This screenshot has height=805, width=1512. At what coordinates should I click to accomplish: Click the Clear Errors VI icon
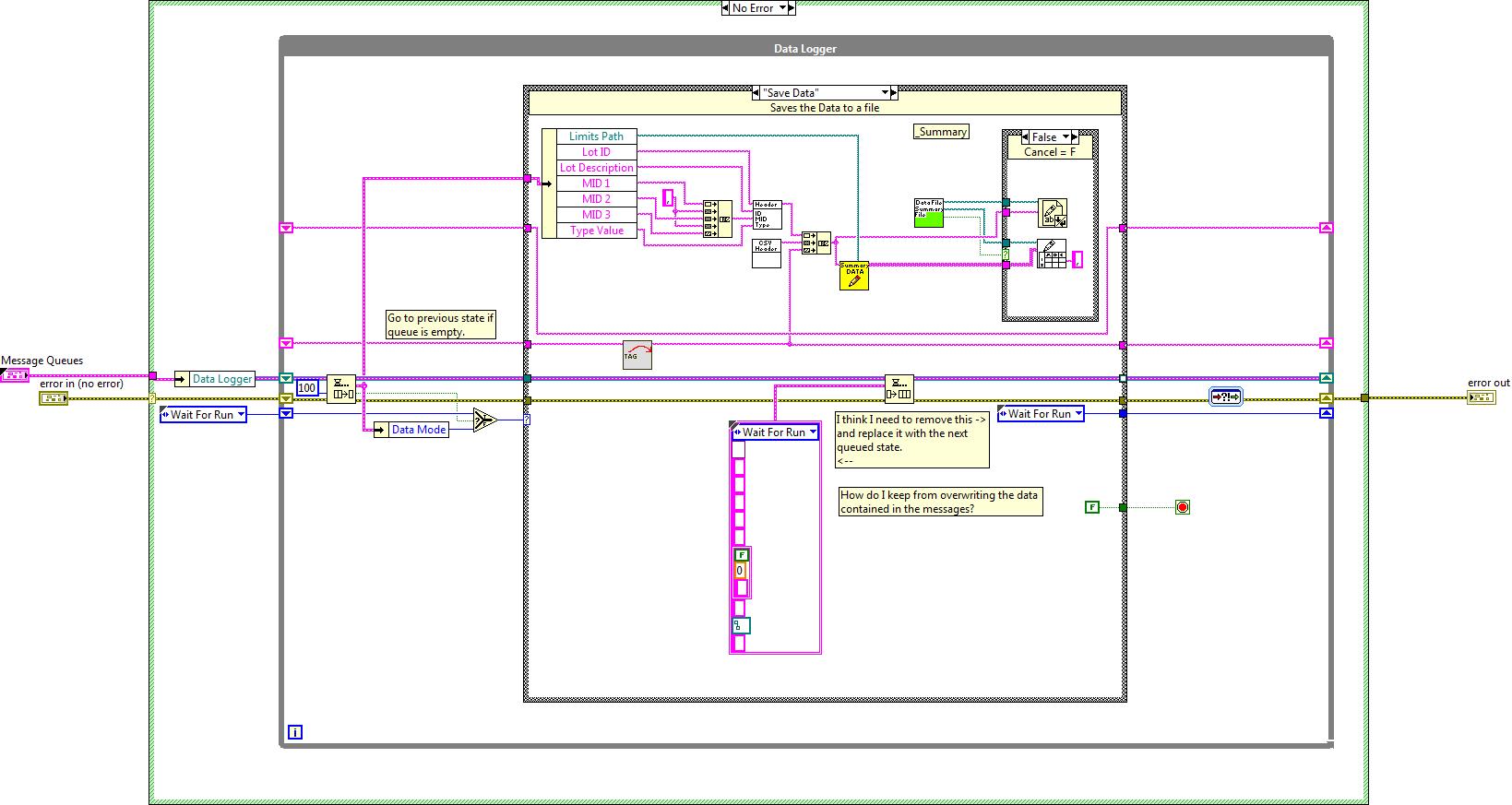click(x=1226, y=397)
